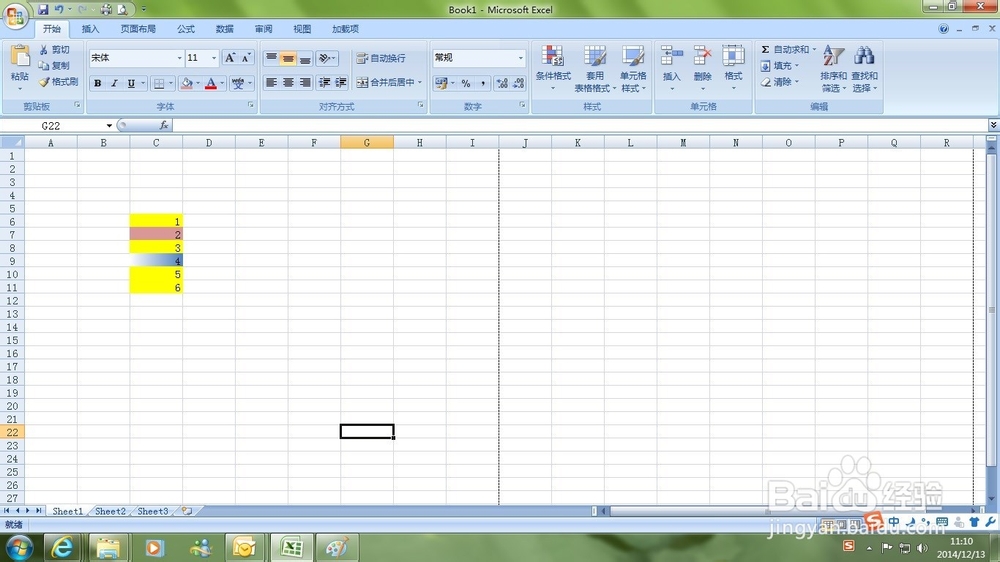Increase decimal places
This screenshot has height=562, width=1000.
click(x=502, y=84)
